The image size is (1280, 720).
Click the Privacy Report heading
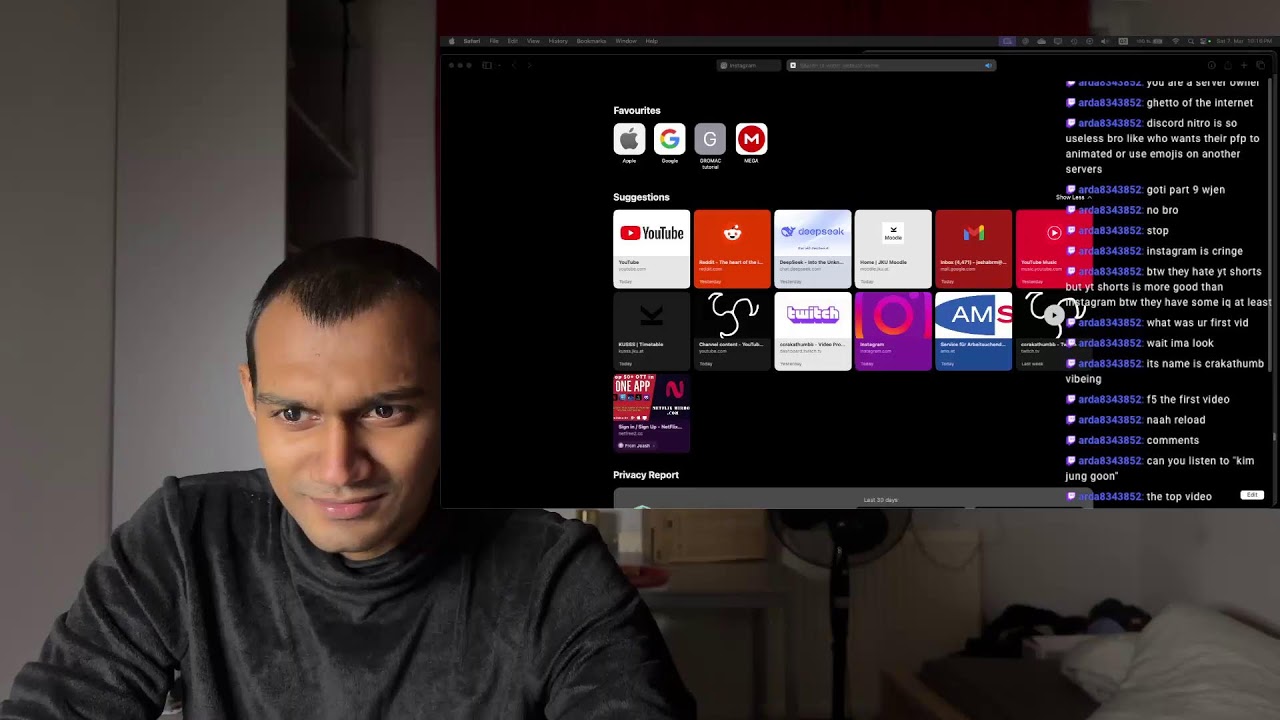pyautogui.click(x=646, y=475)
